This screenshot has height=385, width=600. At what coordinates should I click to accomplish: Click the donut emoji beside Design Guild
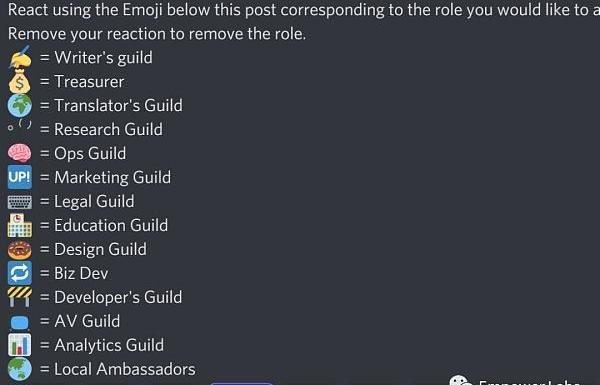(20, 250)
